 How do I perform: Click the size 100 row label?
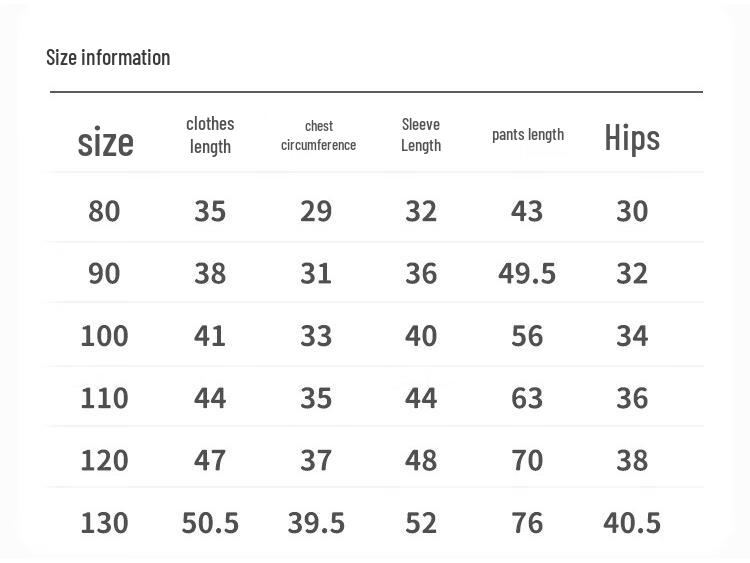[104, 335]
